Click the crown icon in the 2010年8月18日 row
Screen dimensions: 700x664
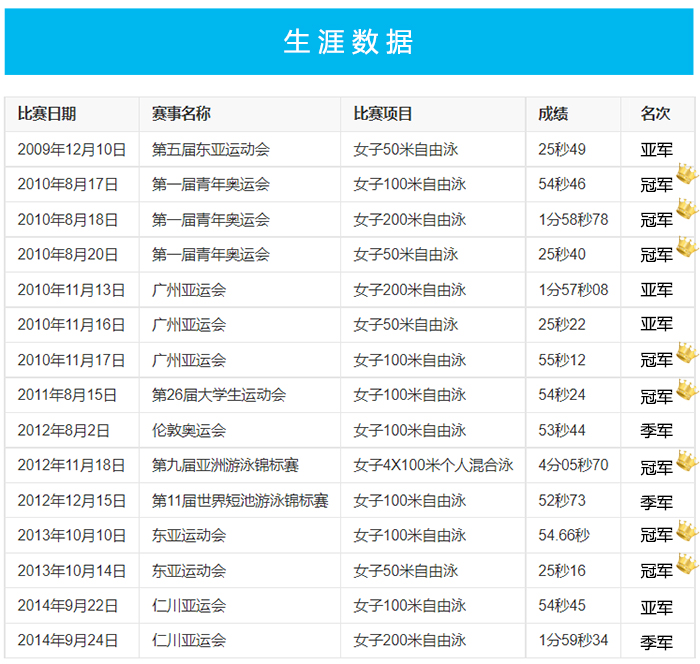point(686,209)
